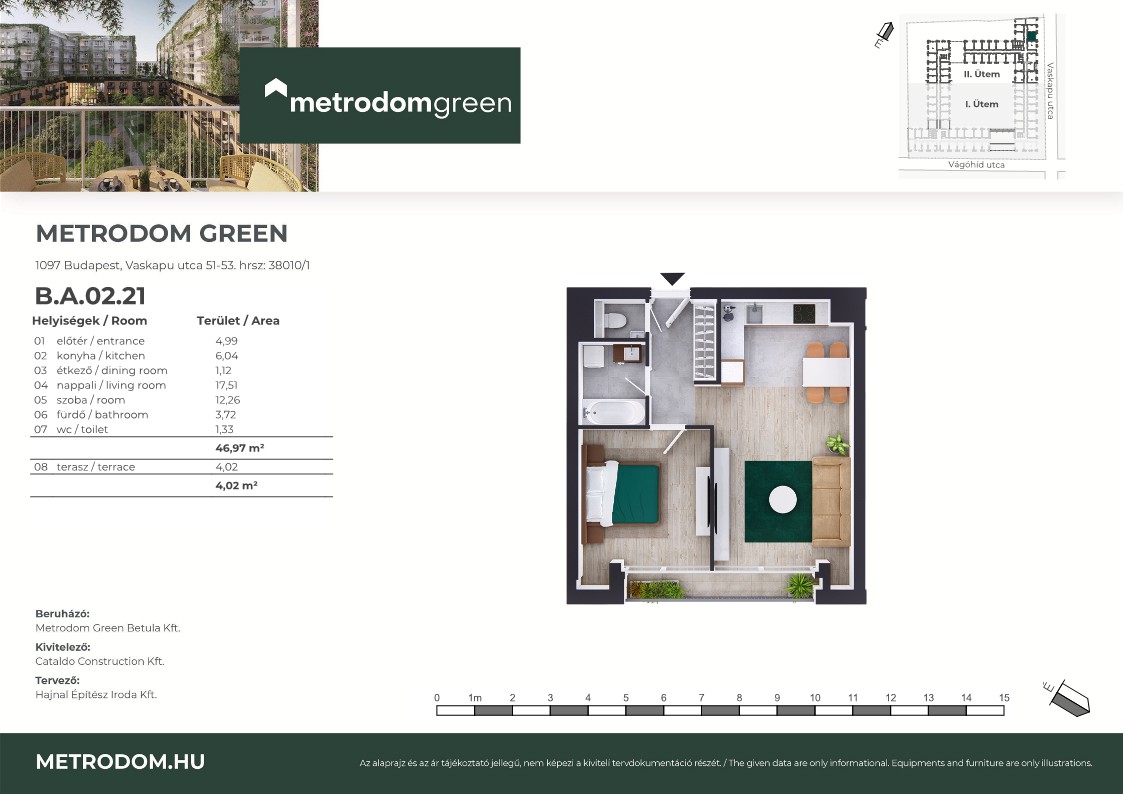
Task: Select the beige sofa in living room
Action: [830, 501]
